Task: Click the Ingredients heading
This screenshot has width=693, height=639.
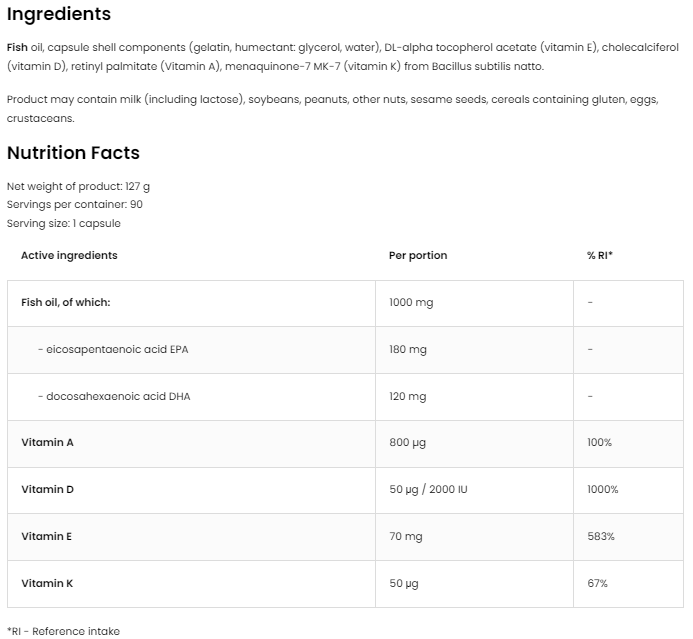Action: click(59, 15)
